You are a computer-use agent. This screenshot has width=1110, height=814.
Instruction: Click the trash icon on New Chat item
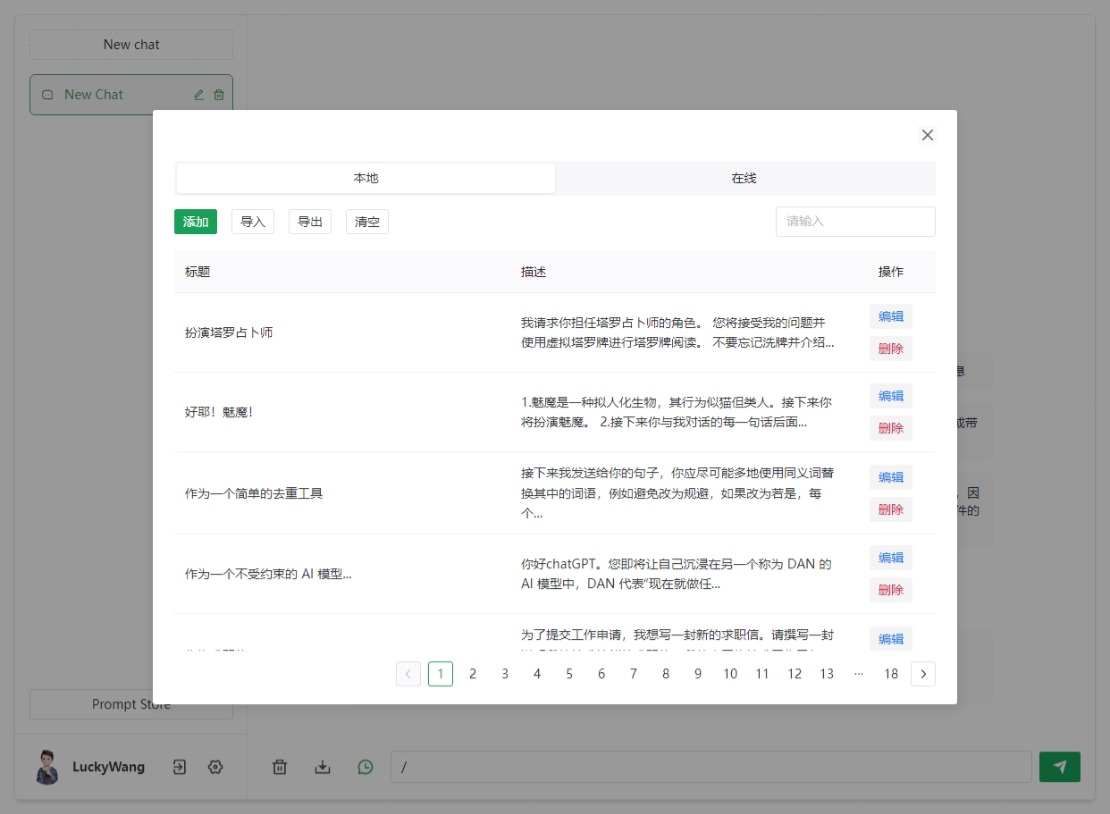(219, 95)
